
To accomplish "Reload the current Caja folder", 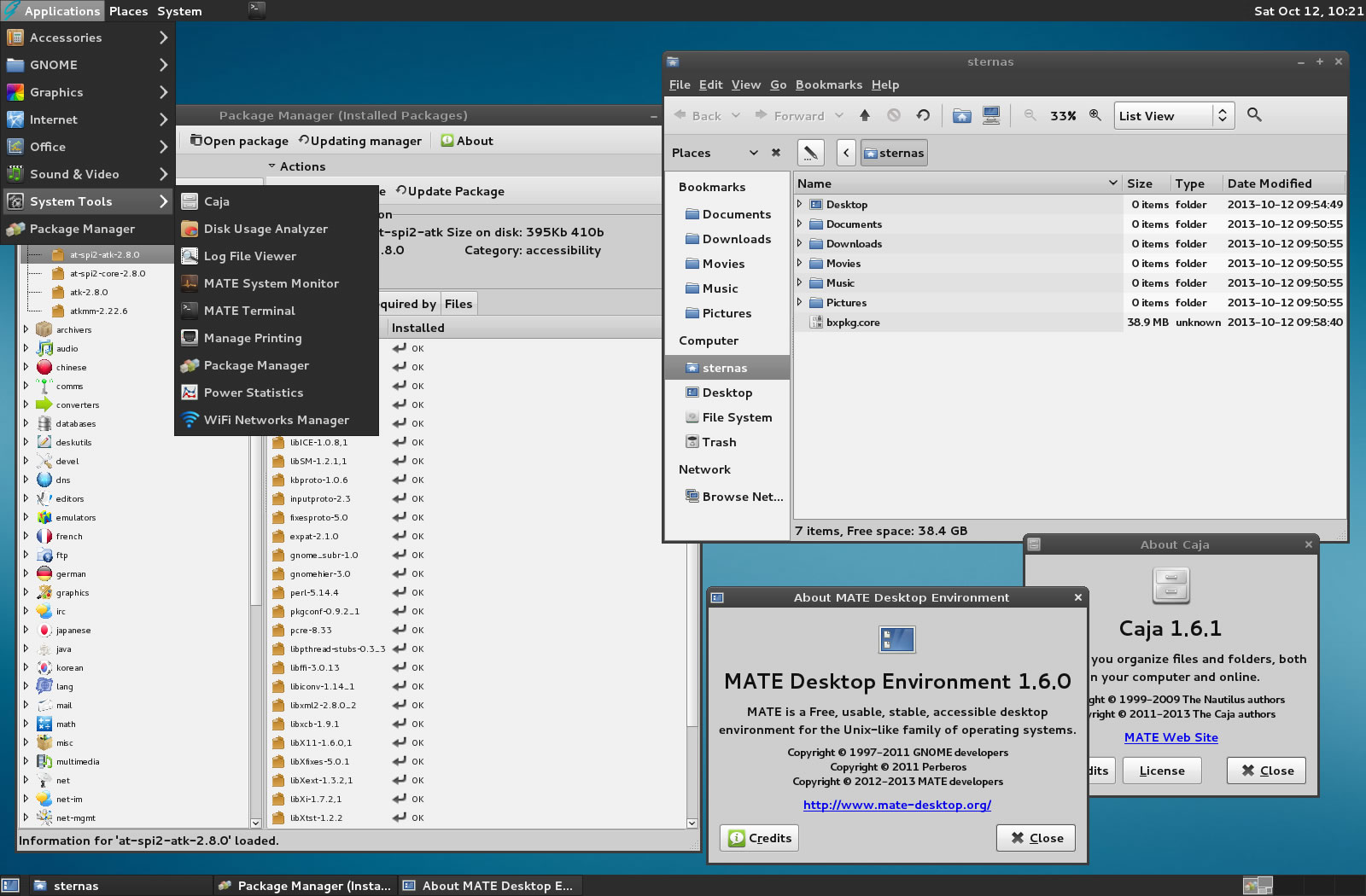I will [x=923, y=115].
